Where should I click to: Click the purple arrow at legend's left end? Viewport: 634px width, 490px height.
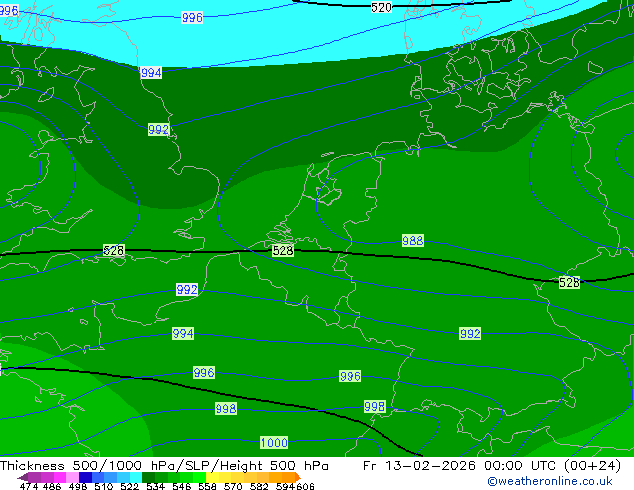[x=23, y=478]
